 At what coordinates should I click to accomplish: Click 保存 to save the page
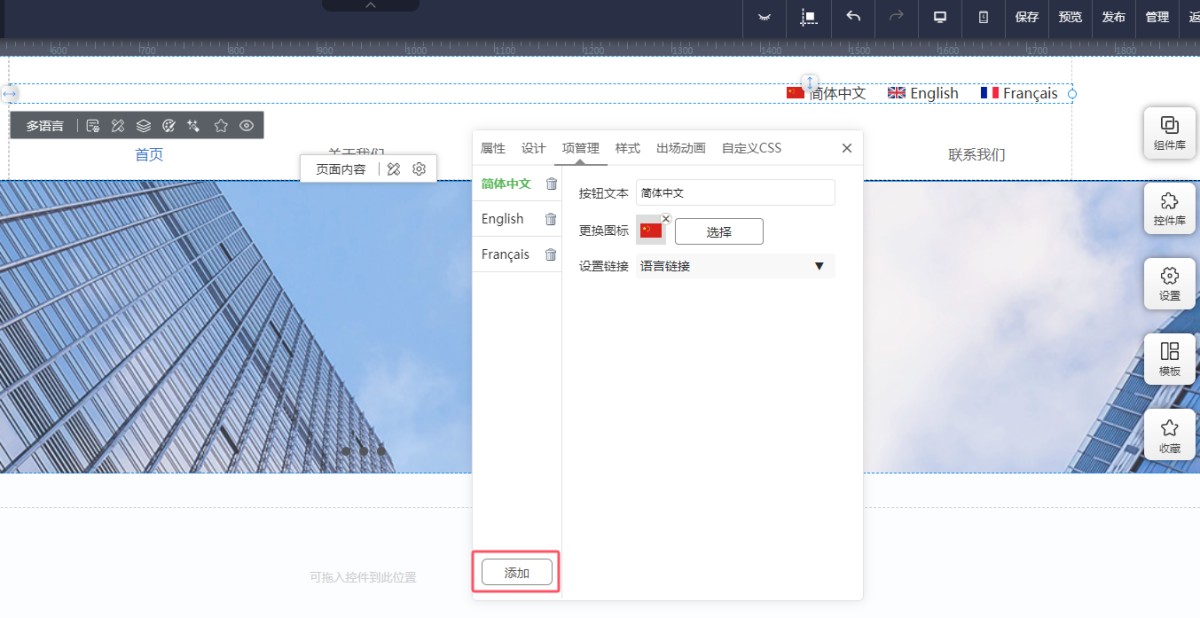(1027, 17)
